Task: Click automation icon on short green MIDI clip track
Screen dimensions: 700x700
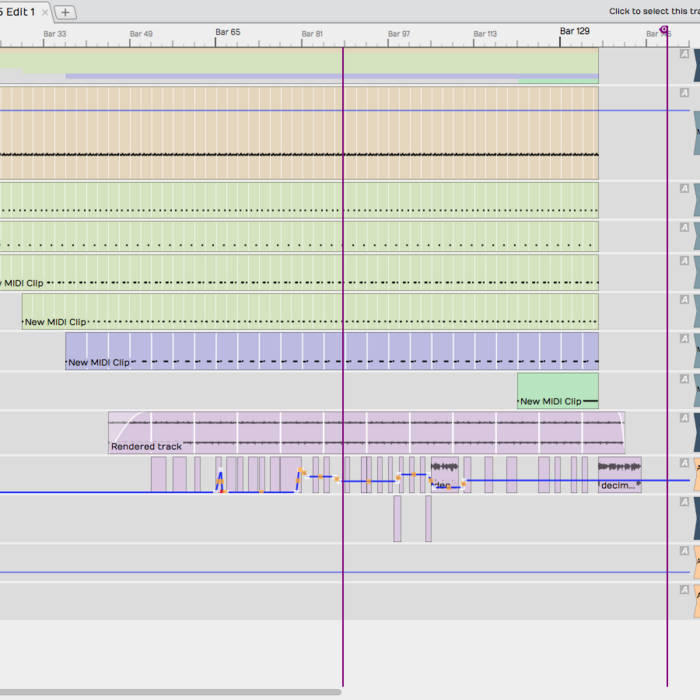Action: (x=685, y=380)
